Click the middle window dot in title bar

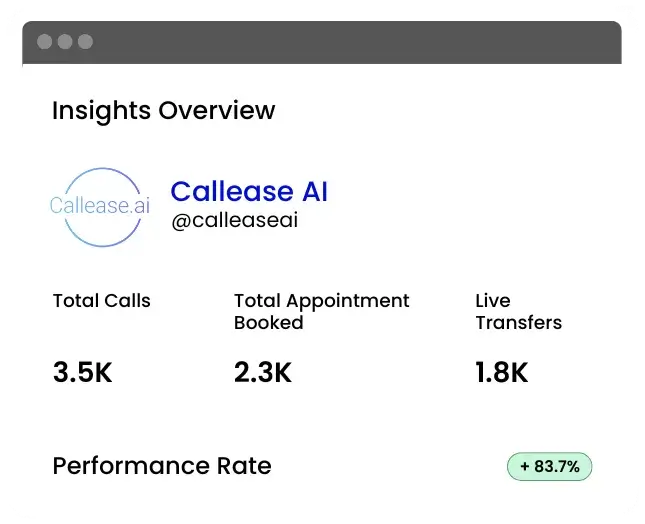pyautogui.click(x=65, y=42)
